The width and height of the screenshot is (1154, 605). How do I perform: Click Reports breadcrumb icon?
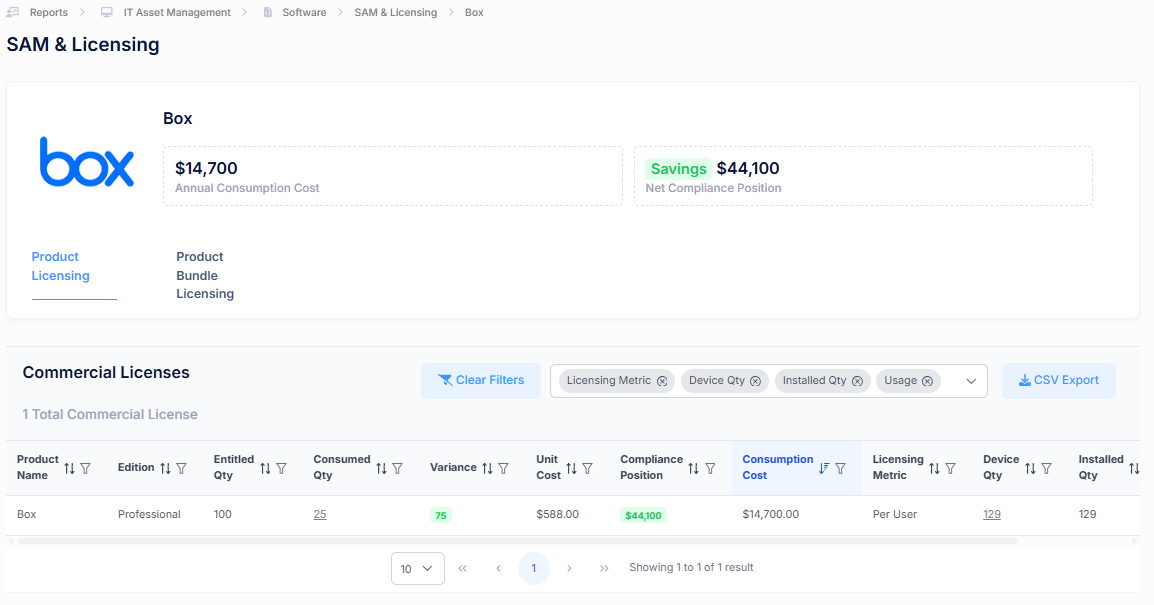point(13,13)
